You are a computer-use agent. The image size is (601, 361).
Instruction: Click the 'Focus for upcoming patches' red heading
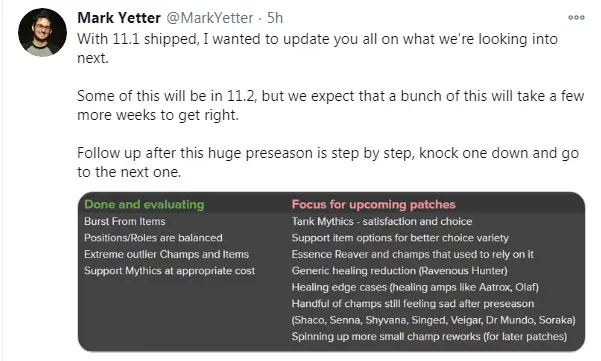pos(373,204)
